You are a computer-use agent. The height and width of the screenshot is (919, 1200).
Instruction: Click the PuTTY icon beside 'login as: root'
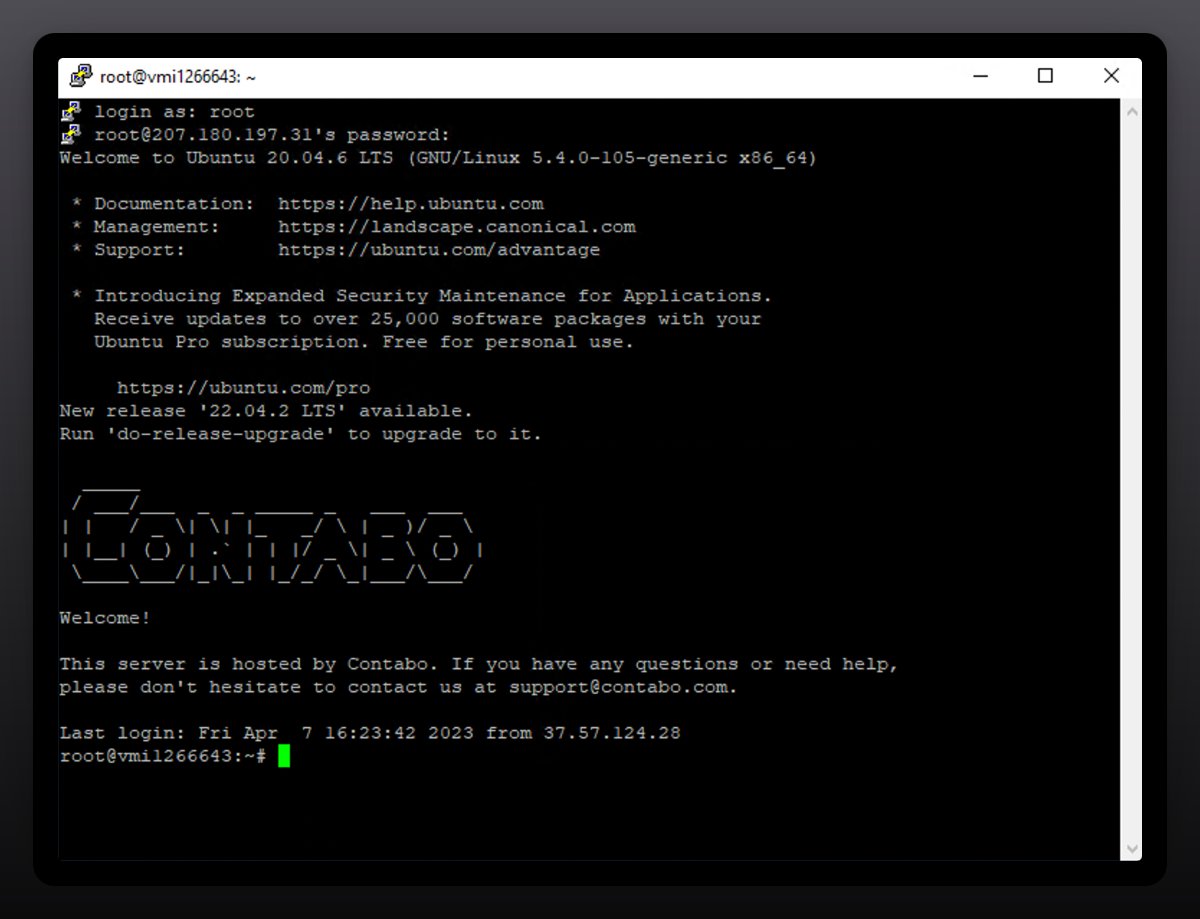coord(71,112)
